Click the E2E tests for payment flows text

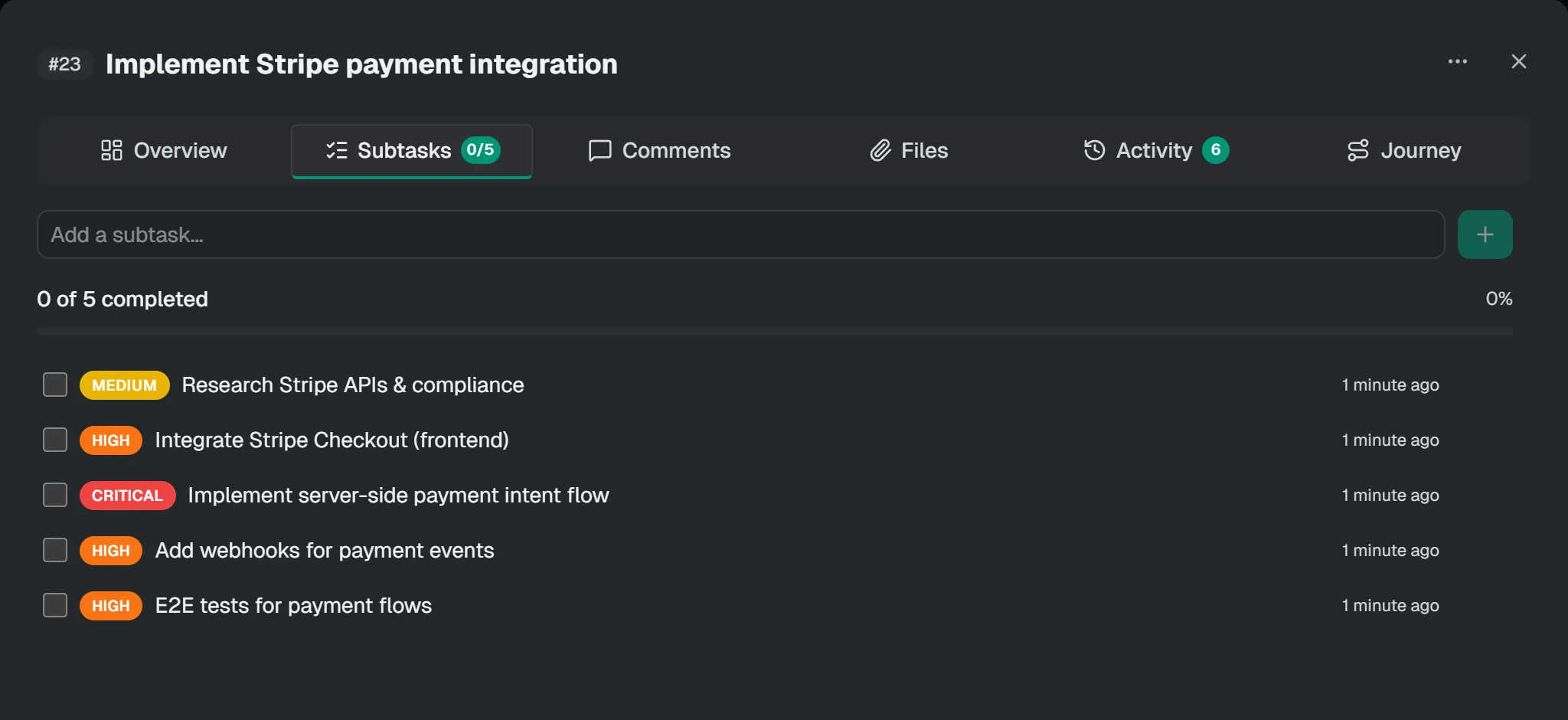coord(293,605)
